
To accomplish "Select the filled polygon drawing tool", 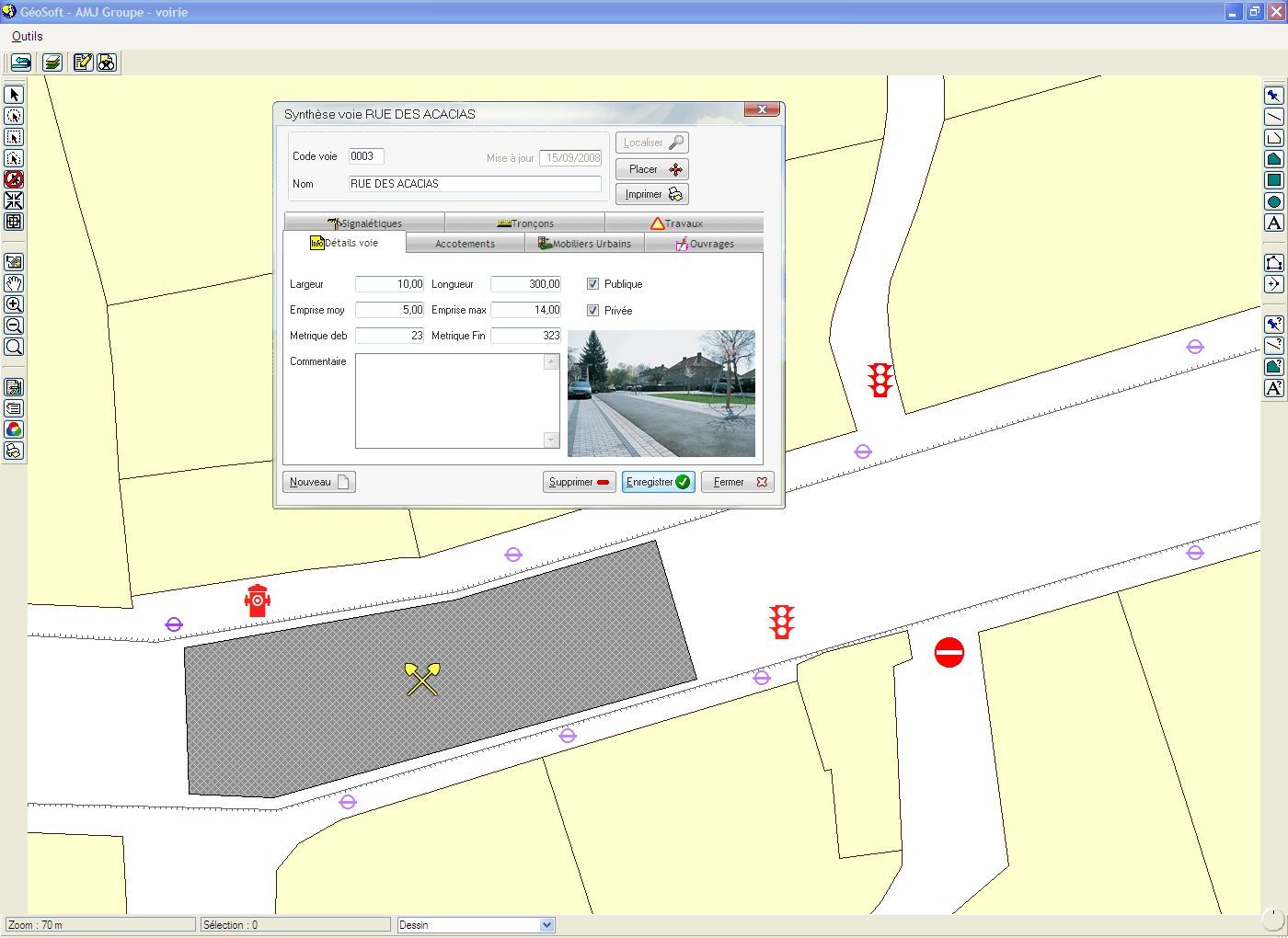I will point(1273,159).
